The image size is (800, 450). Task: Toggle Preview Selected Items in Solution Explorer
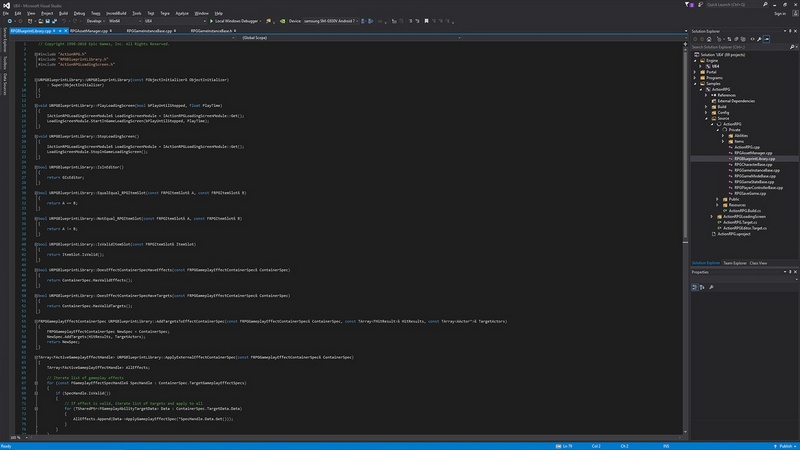766,39
